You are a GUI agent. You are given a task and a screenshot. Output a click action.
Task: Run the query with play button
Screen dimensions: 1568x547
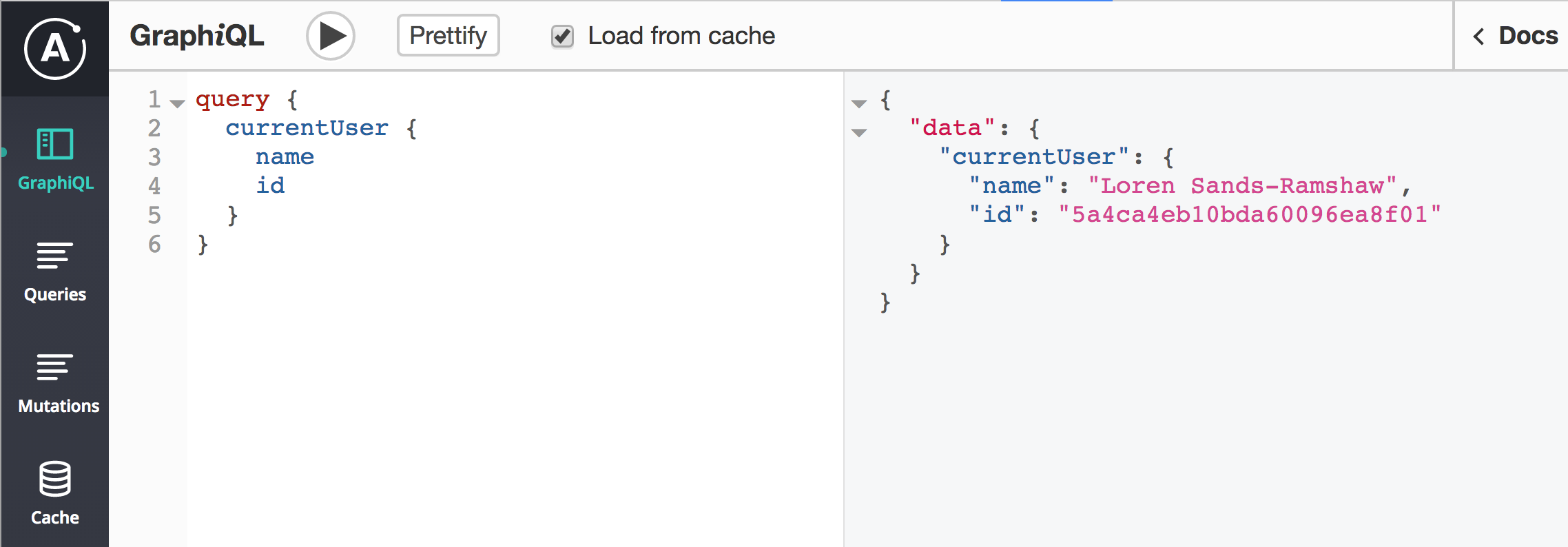(x=331, y=36)
